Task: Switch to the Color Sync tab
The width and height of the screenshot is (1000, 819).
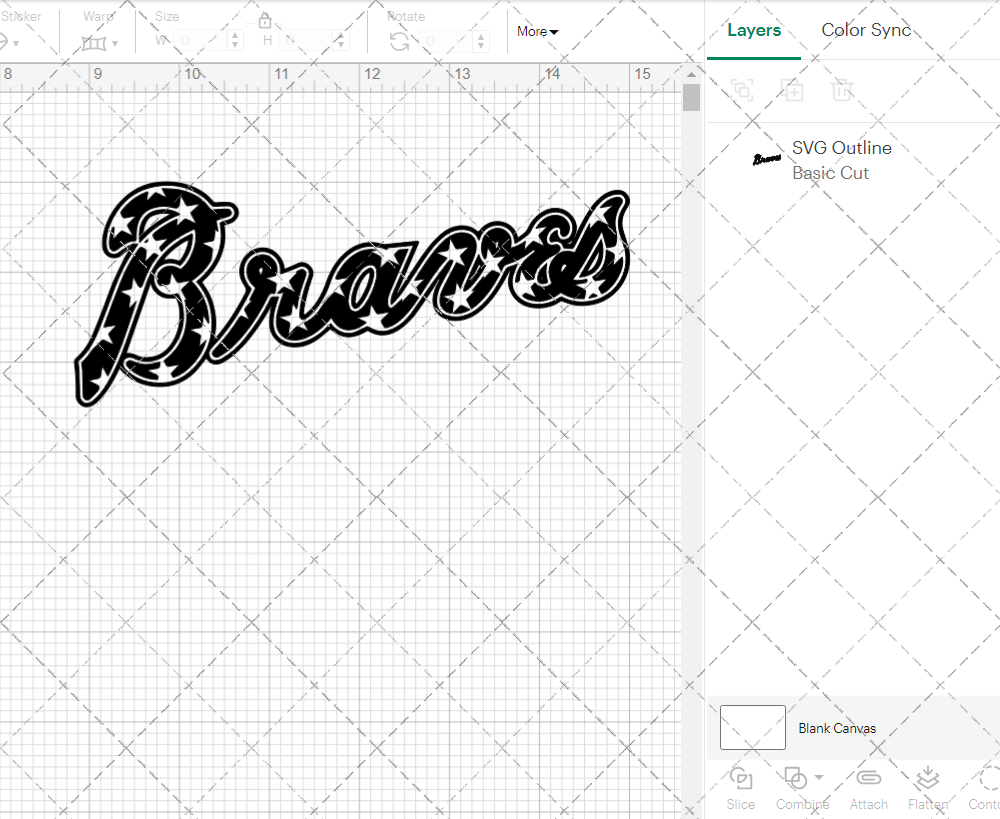Action: [866, 30]
